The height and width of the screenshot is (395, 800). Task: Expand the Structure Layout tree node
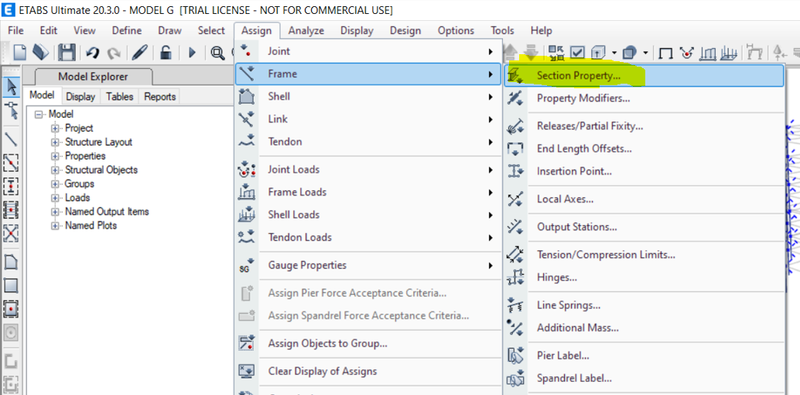point(55,142)
